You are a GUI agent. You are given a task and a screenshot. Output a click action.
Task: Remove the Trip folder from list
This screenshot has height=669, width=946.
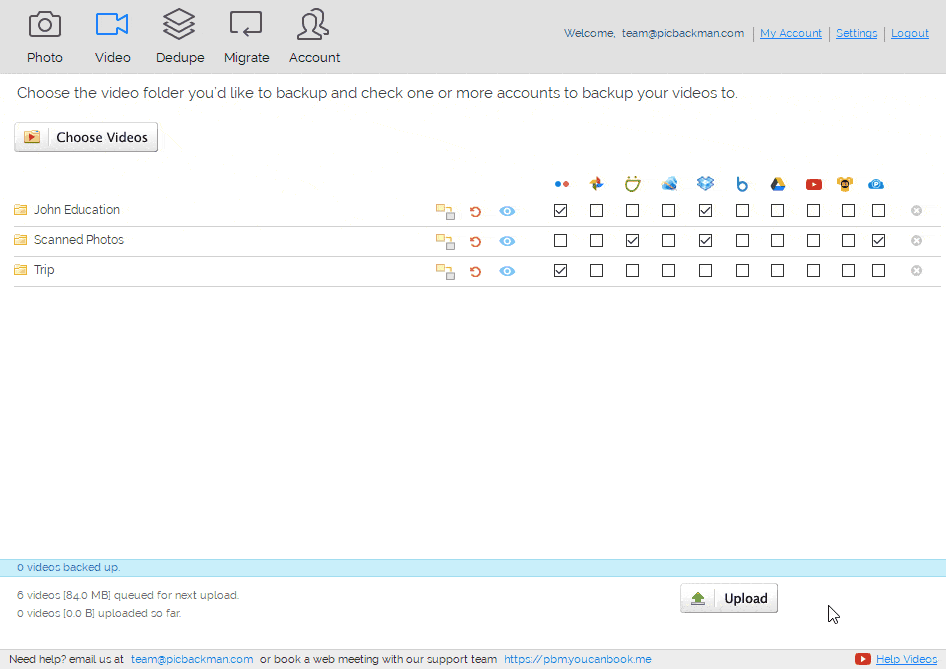[x=916, y=271]
